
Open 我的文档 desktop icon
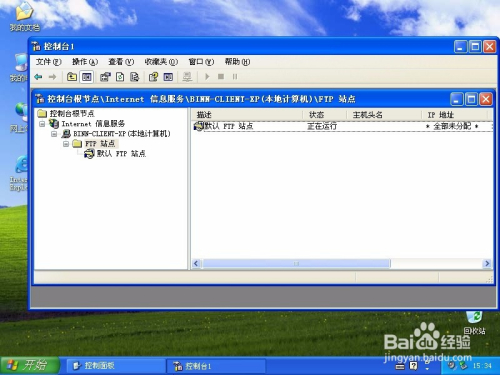[24, 17]
